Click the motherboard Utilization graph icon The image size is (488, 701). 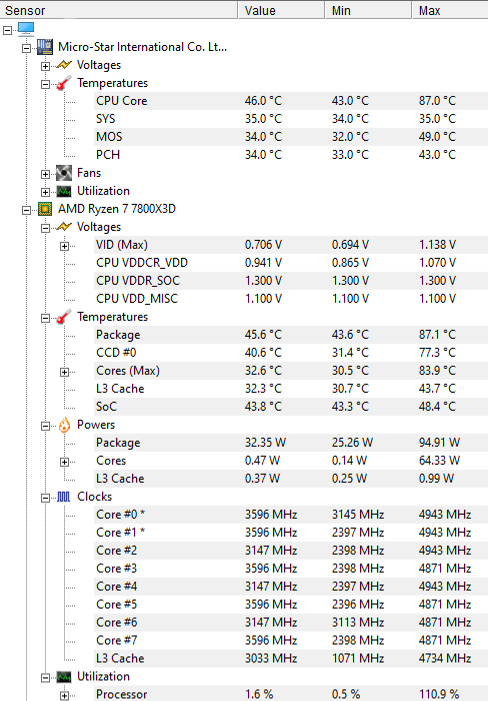point(64,191)
